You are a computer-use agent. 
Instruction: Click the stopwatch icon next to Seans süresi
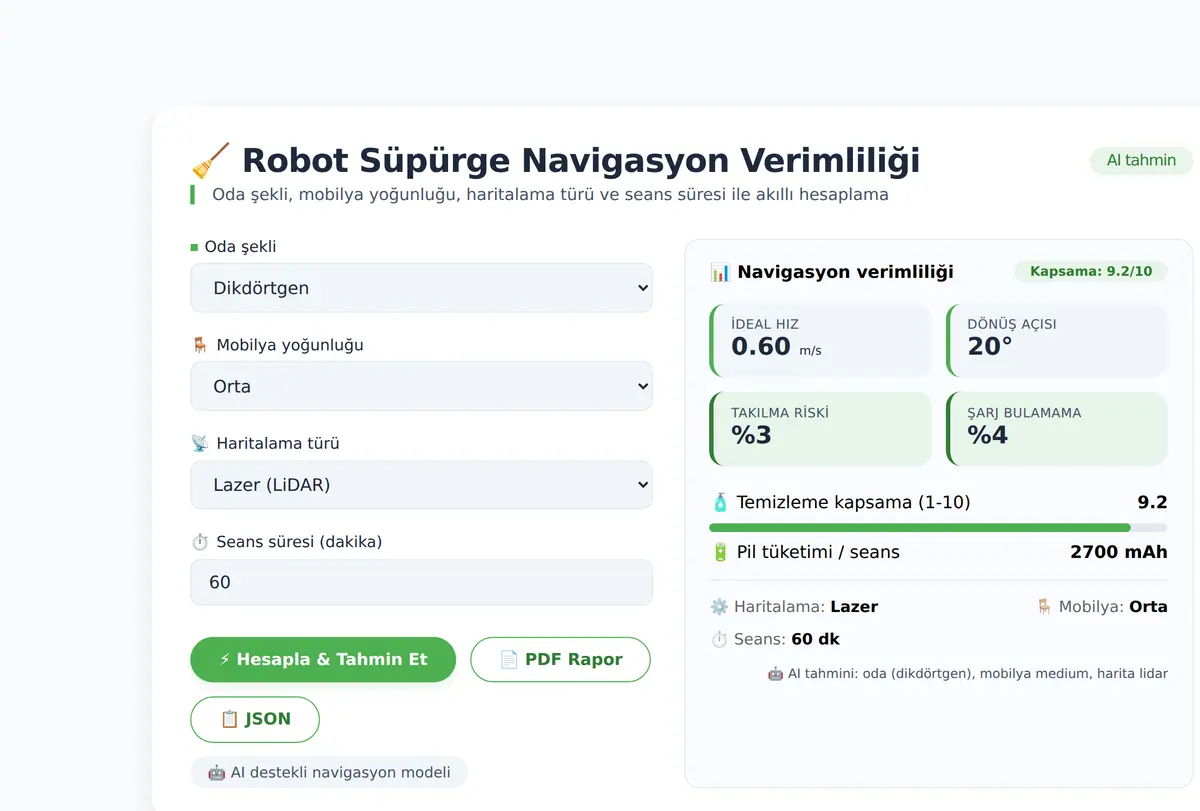pos(200,542)
